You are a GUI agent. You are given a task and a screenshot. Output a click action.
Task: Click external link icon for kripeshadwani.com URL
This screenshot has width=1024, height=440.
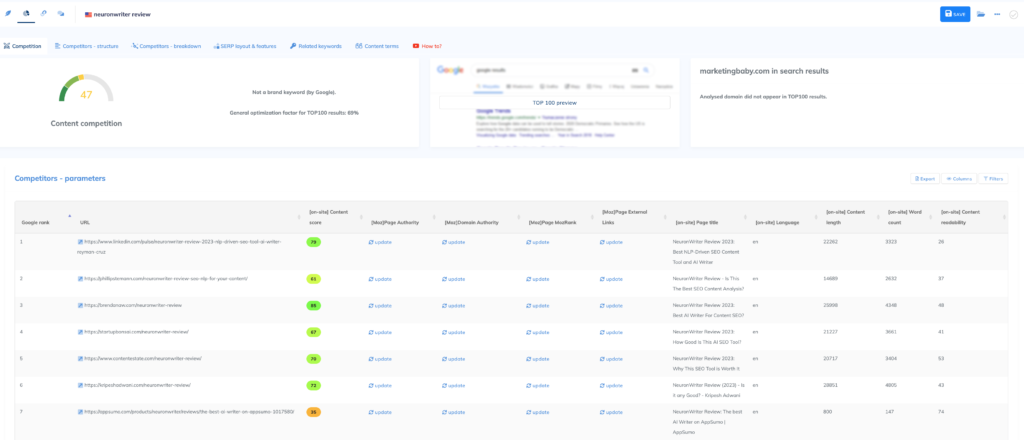pyautogui.click(x=80, y=385)
